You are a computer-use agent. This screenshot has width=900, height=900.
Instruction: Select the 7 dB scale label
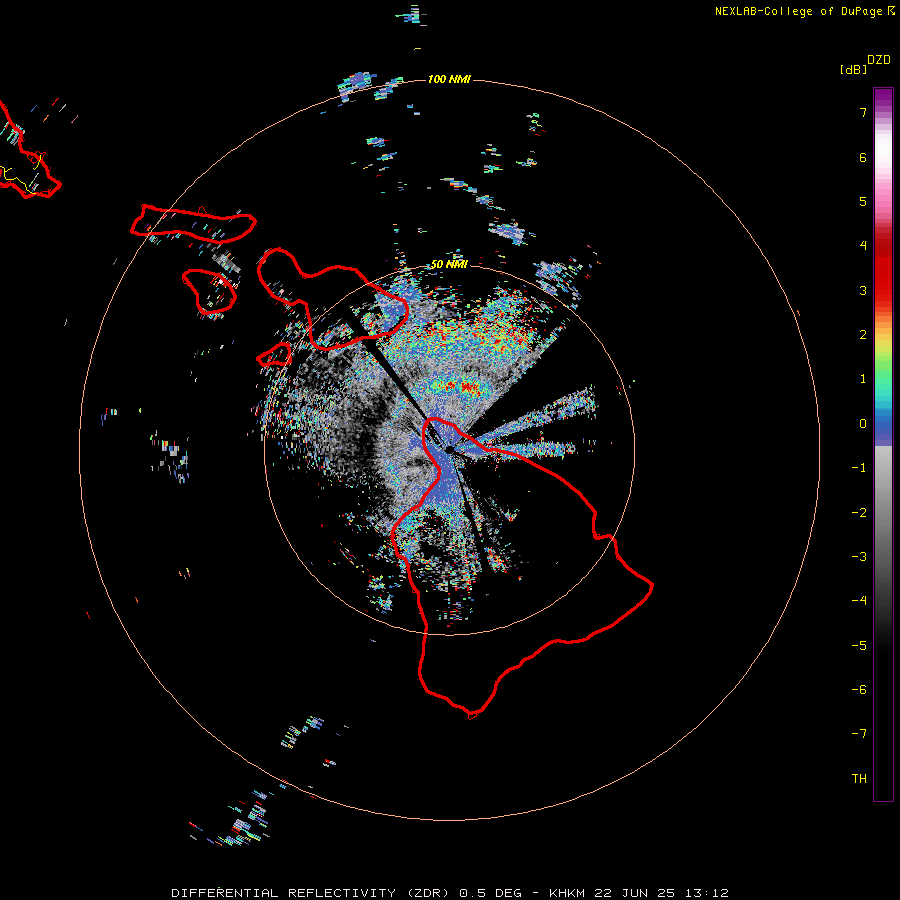click(863, 112)
